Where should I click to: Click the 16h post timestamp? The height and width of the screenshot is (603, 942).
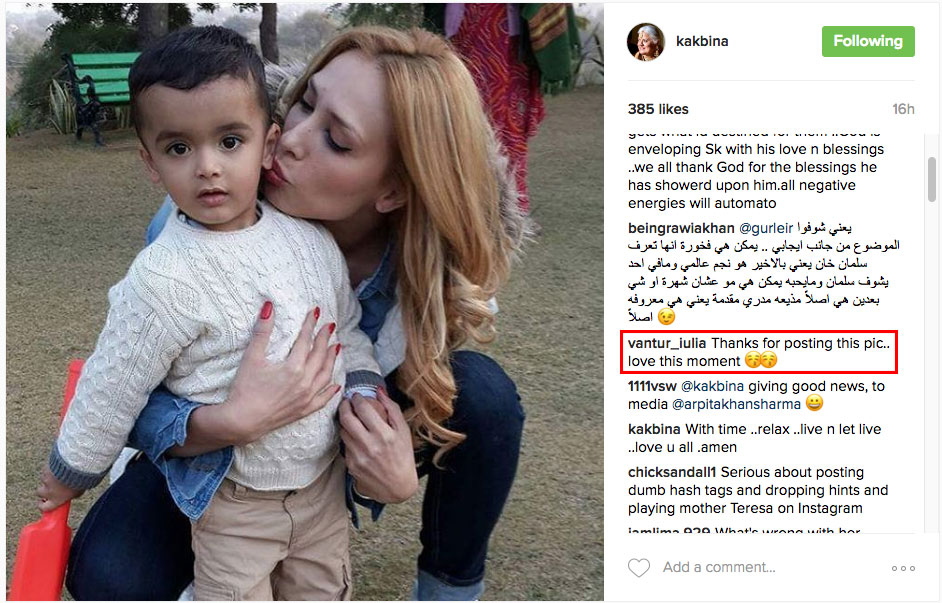[x=903, y=109]
